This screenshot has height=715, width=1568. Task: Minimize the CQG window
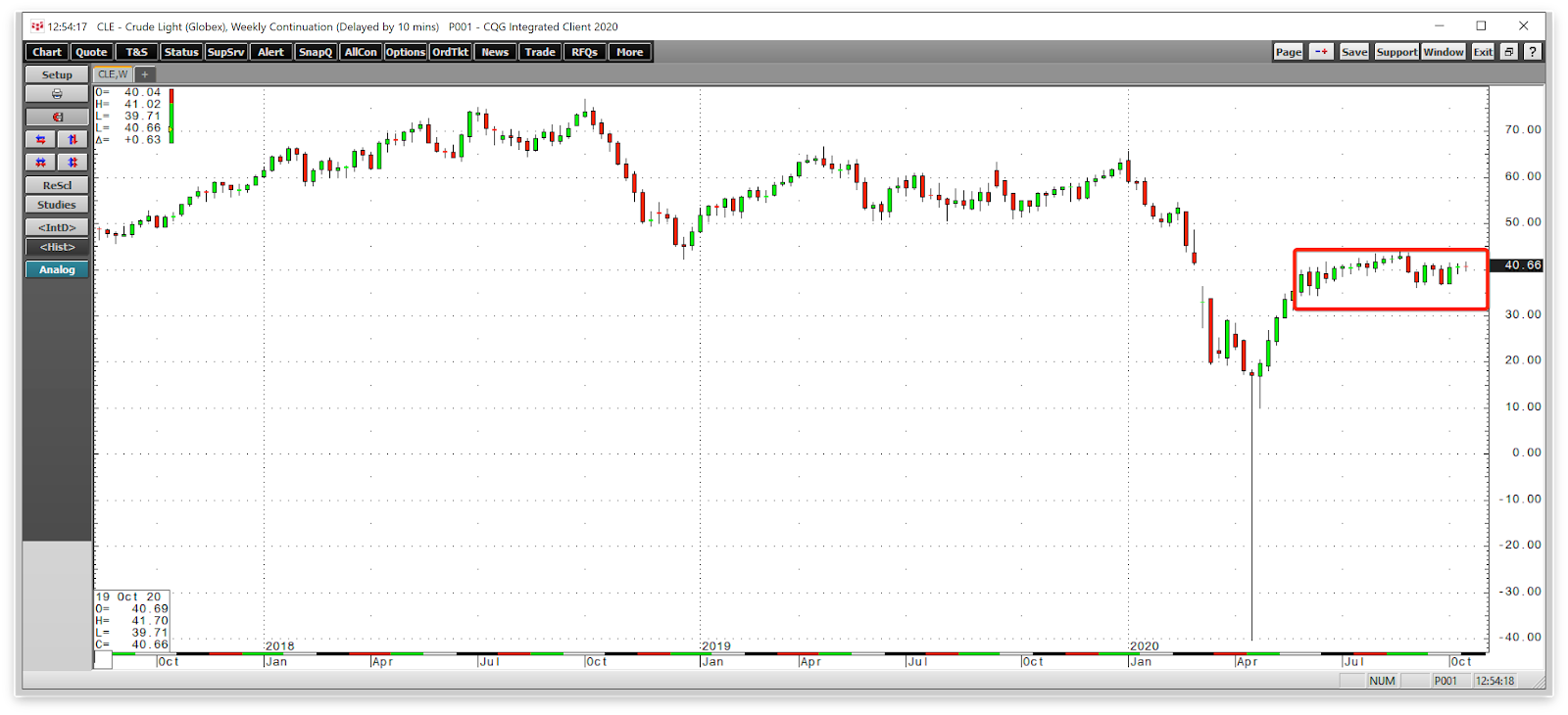click(1439, 25)
